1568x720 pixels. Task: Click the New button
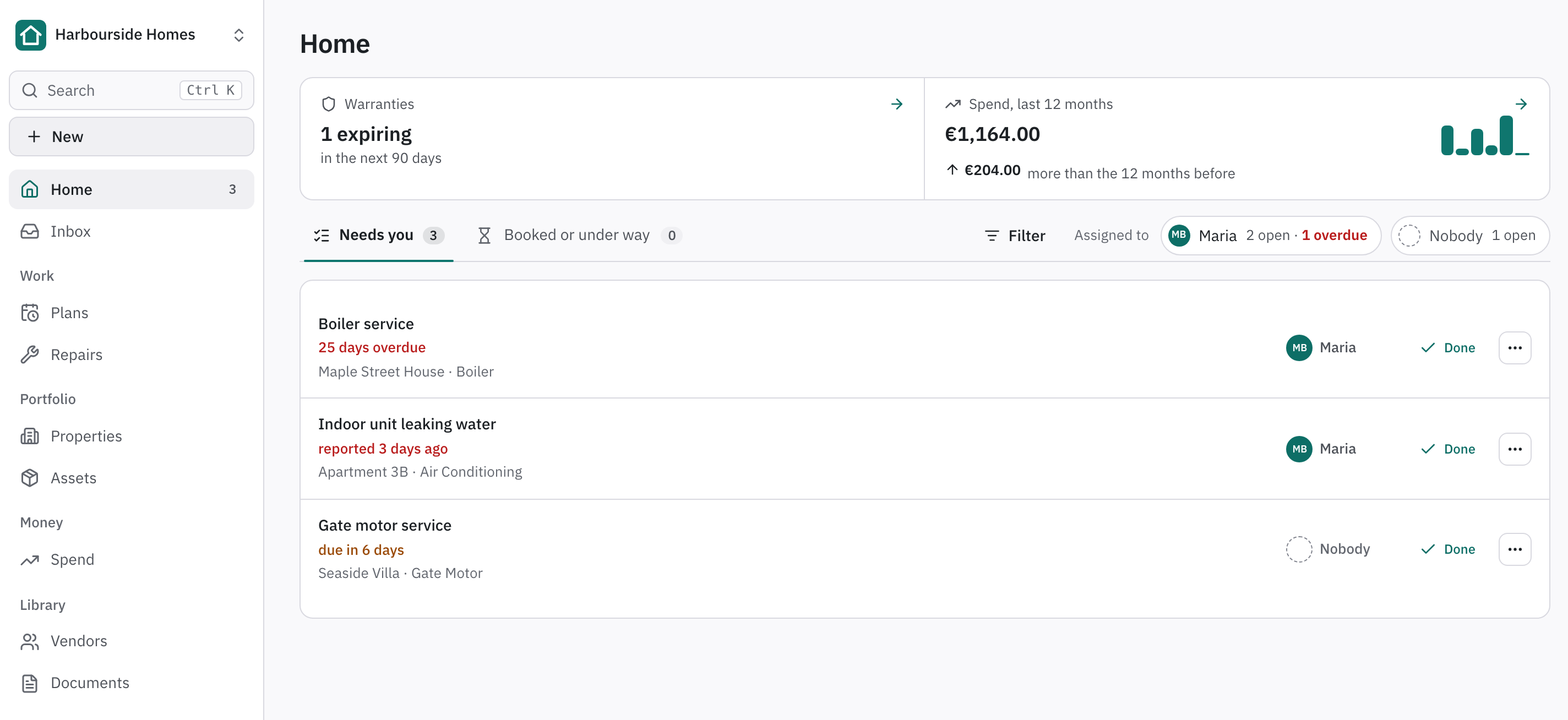[132, 137]
